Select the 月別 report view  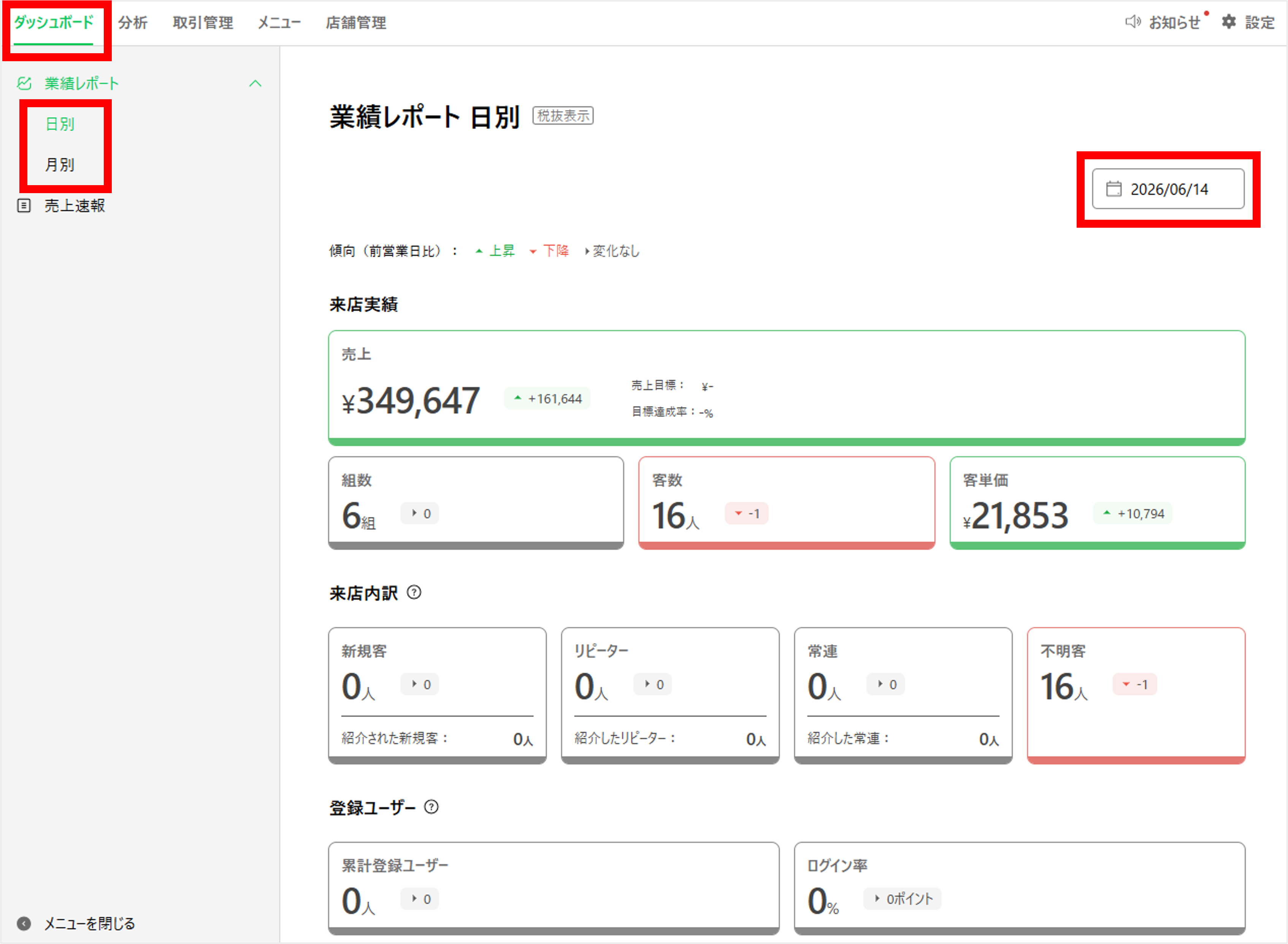pos(59,165)
